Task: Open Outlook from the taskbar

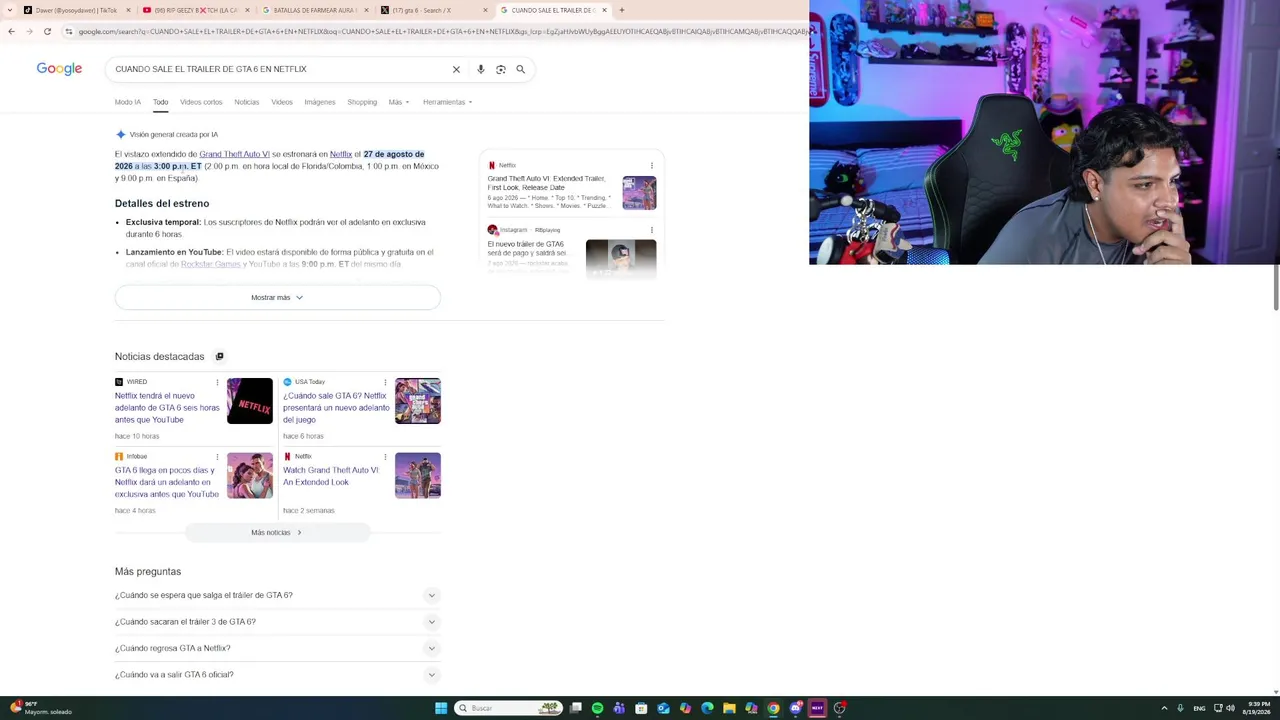Action: [663, 708]
